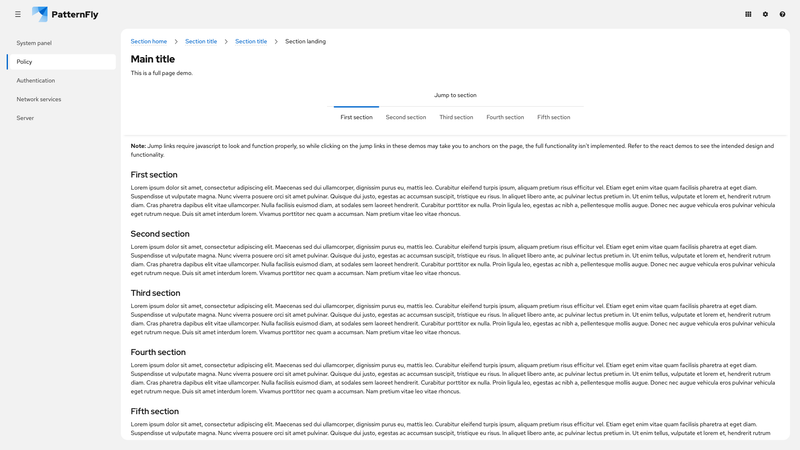The width and height of the screenshot is (800, 450).
Task: Open the application launcher grid icon
Action: [748, 14]
